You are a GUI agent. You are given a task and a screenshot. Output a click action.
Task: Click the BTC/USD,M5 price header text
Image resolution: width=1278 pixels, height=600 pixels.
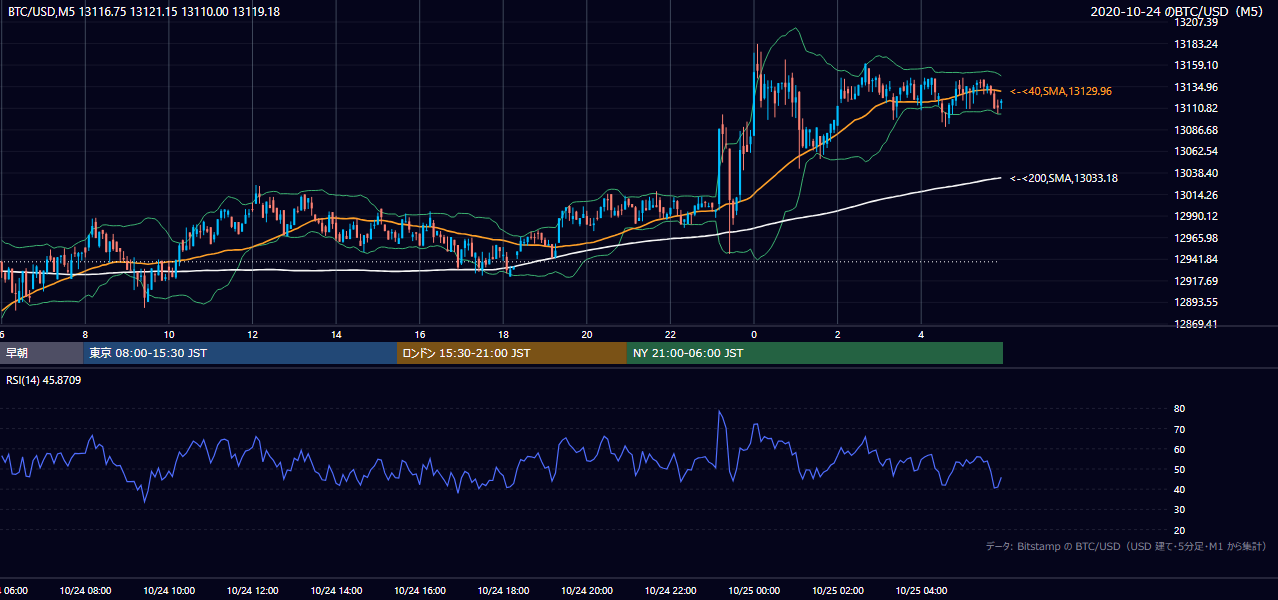(x=144, y=11)
